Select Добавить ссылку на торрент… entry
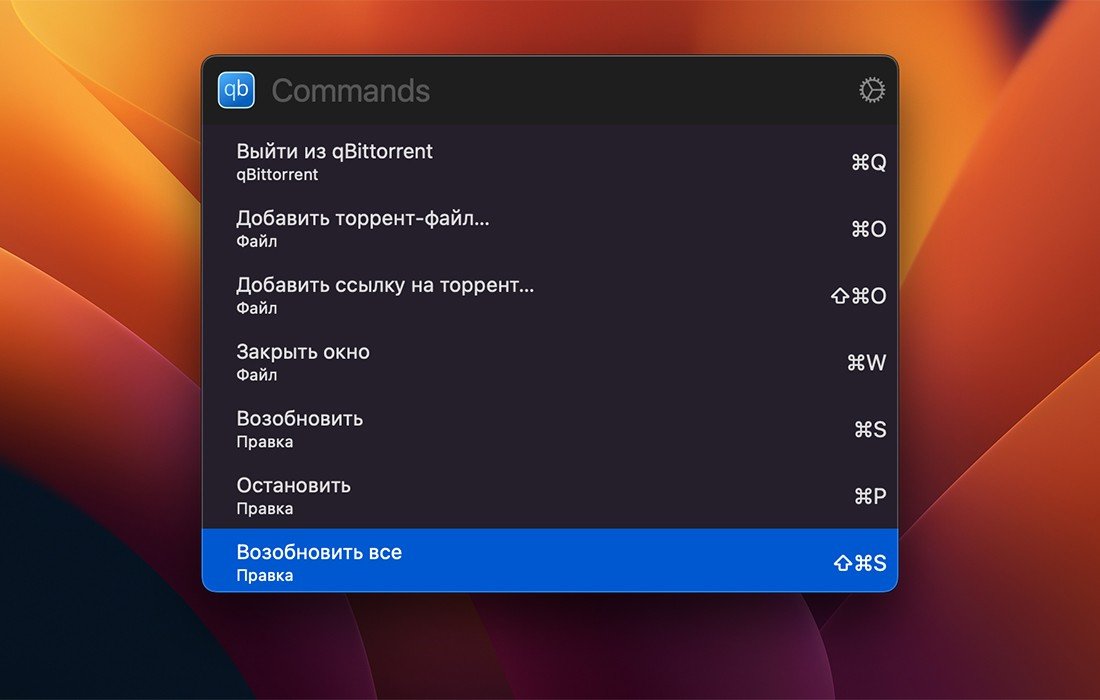The image size is (1100, 700). click(x=549, y=295)
